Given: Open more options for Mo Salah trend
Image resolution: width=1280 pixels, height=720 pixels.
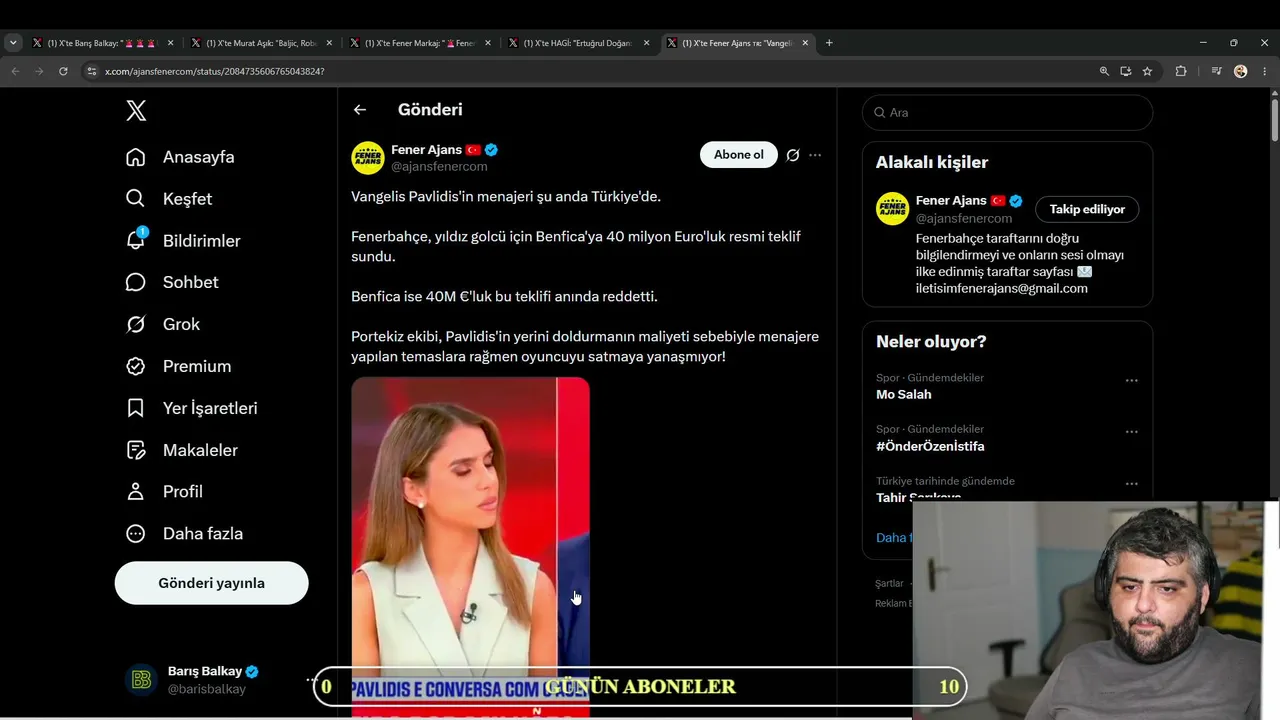Looking at the screenshot, I should pos(1132,381).
